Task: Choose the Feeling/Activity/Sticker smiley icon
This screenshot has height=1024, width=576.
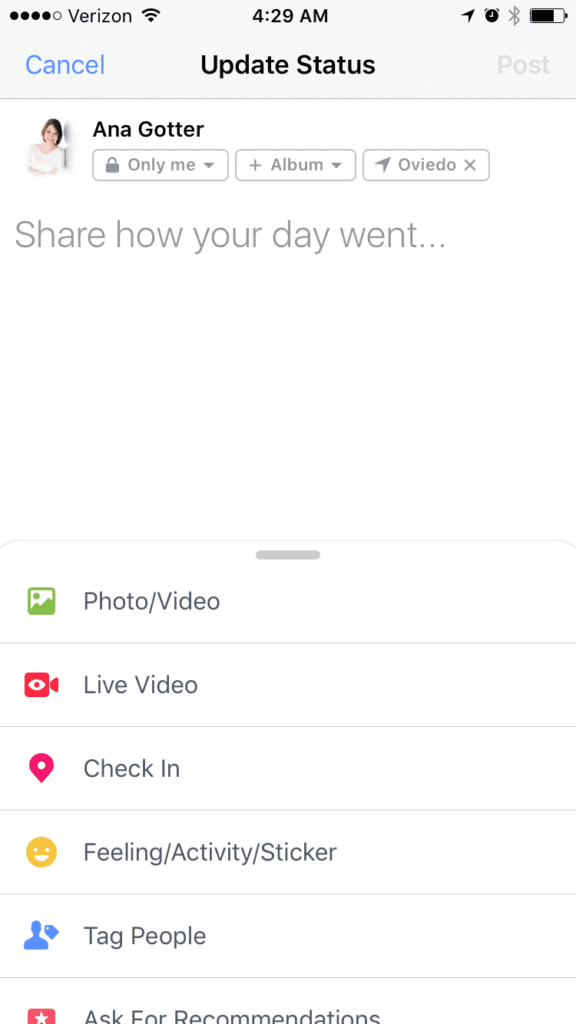Action: pos(43,852)
